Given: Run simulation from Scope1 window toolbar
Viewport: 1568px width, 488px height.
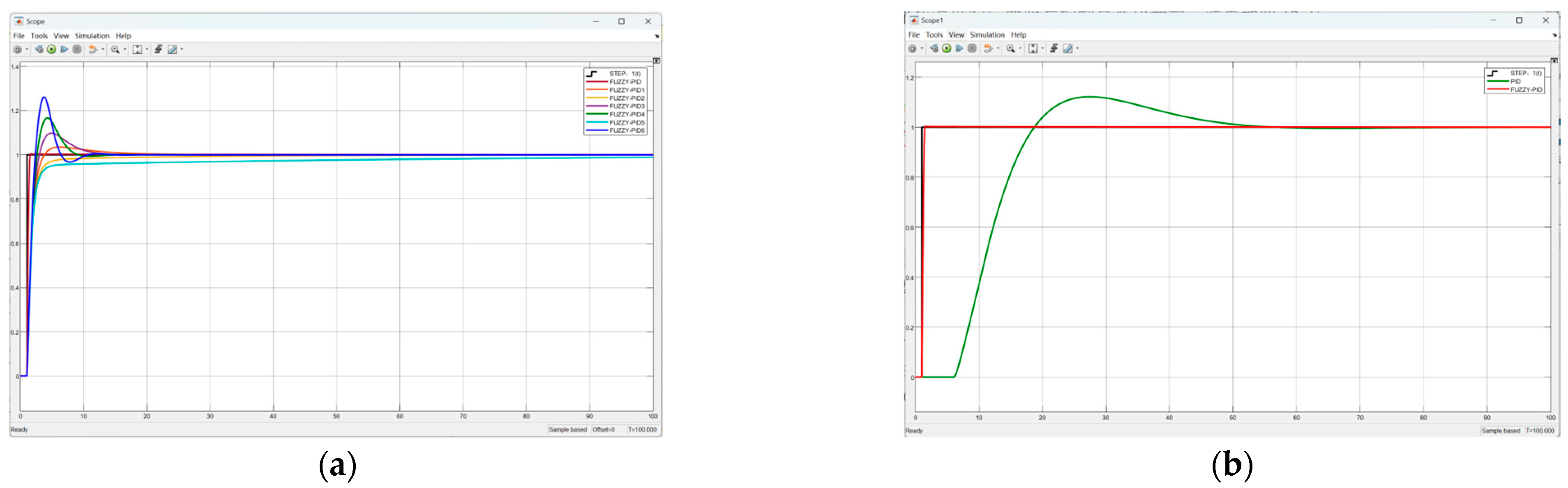Looking at the screenshot, I should click(947, 48).
